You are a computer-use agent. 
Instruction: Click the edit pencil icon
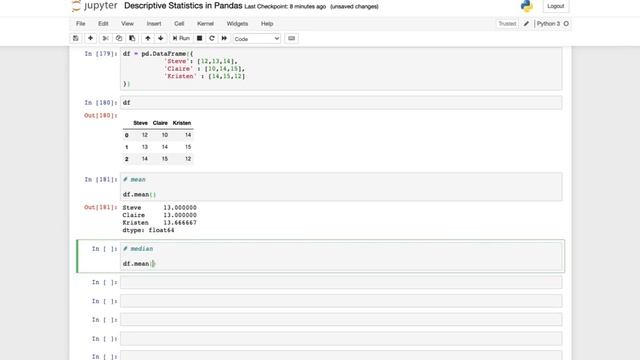(x=526, y=24)
